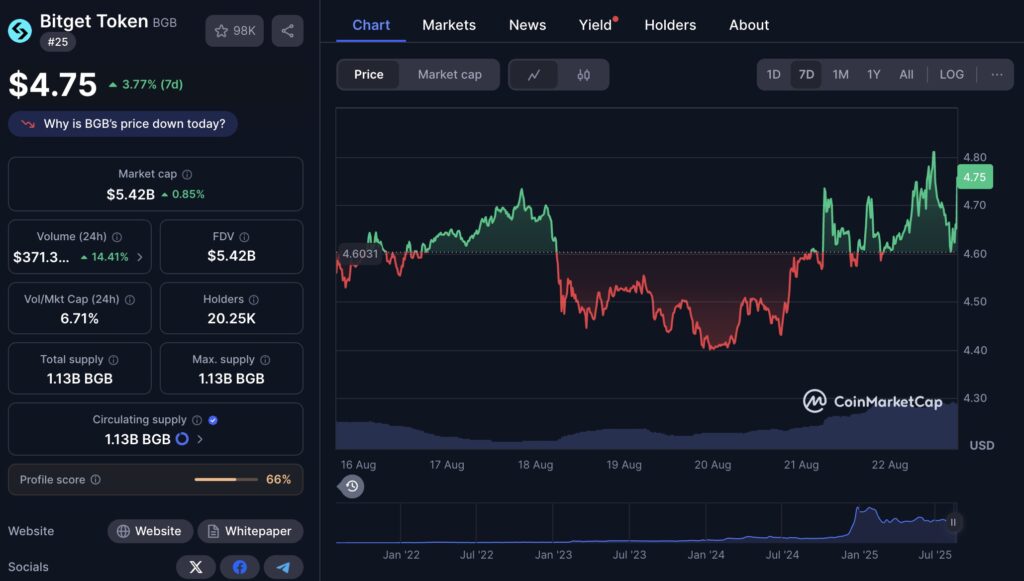Expand the Circulating supply chevron

pos(200,439)
